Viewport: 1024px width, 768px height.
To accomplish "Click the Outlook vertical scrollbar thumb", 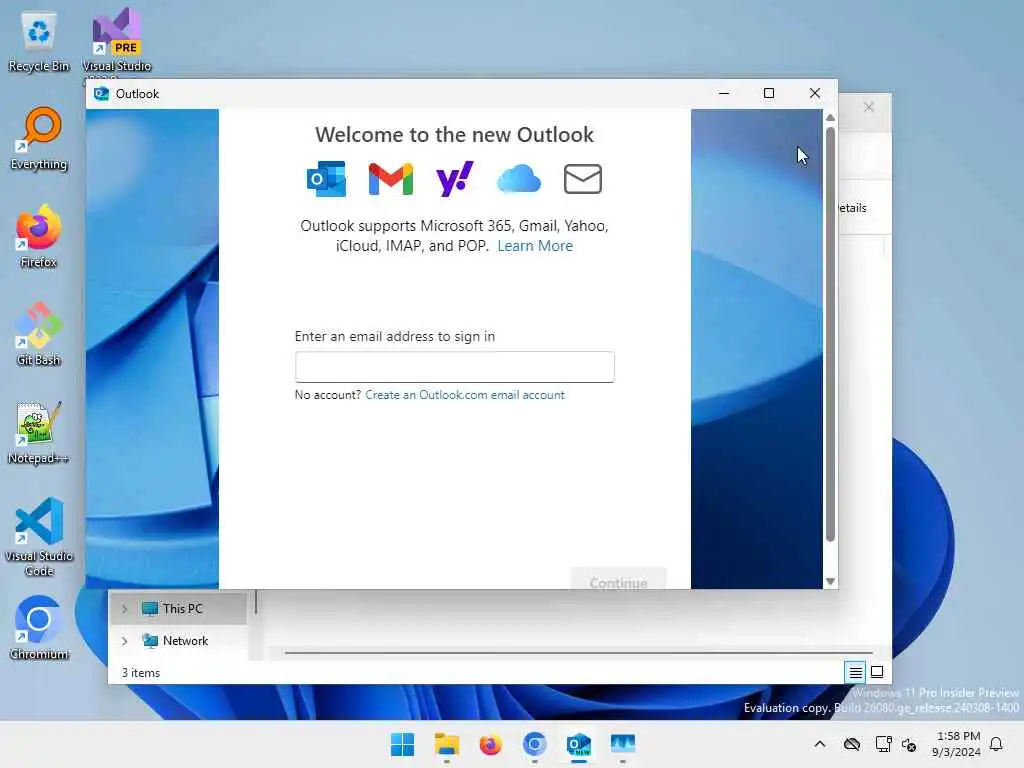I will click(830, 334).
